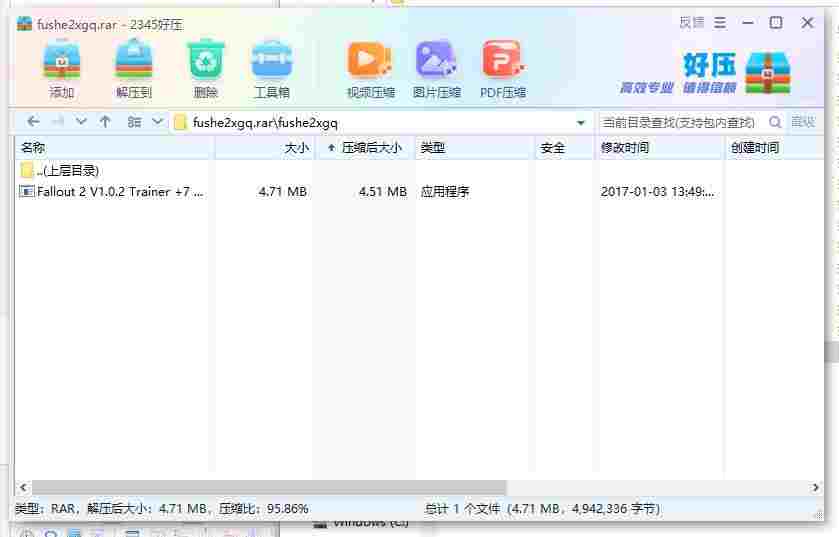
Task: Click the 好压 app icon in title bar
Action: [24, 24]
